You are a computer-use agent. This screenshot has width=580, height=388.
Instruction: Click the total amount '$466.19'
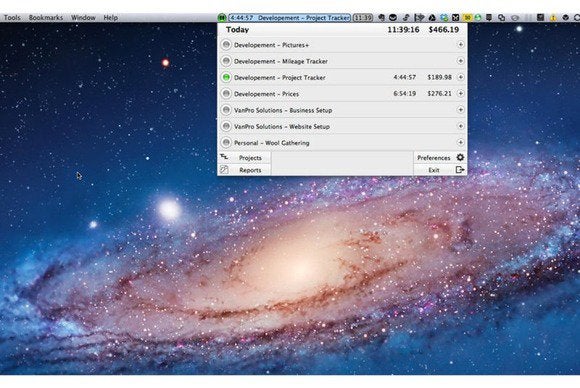(444, 30)
